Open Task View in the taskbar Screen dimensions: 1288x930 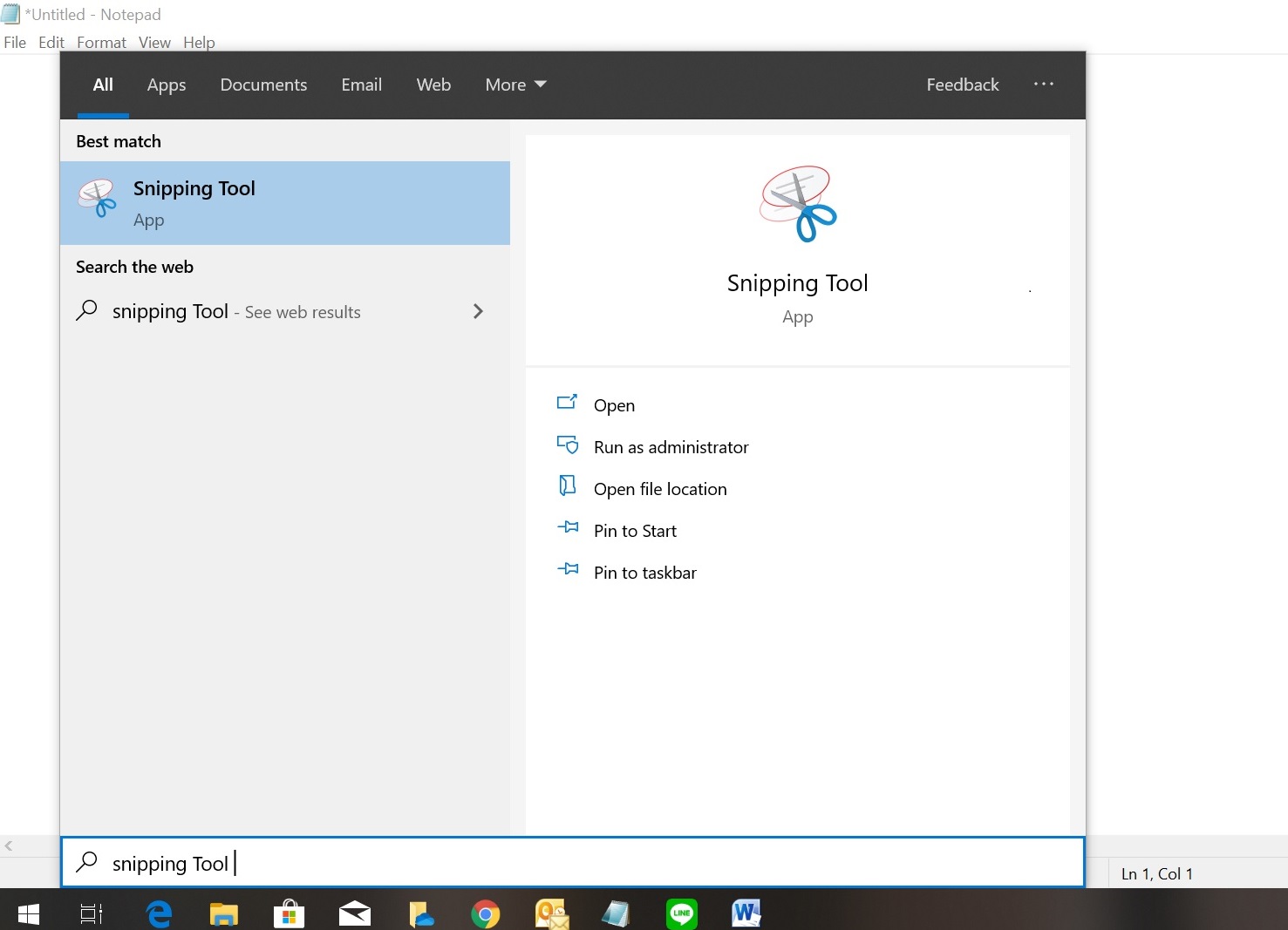click(x=92, y=913)
